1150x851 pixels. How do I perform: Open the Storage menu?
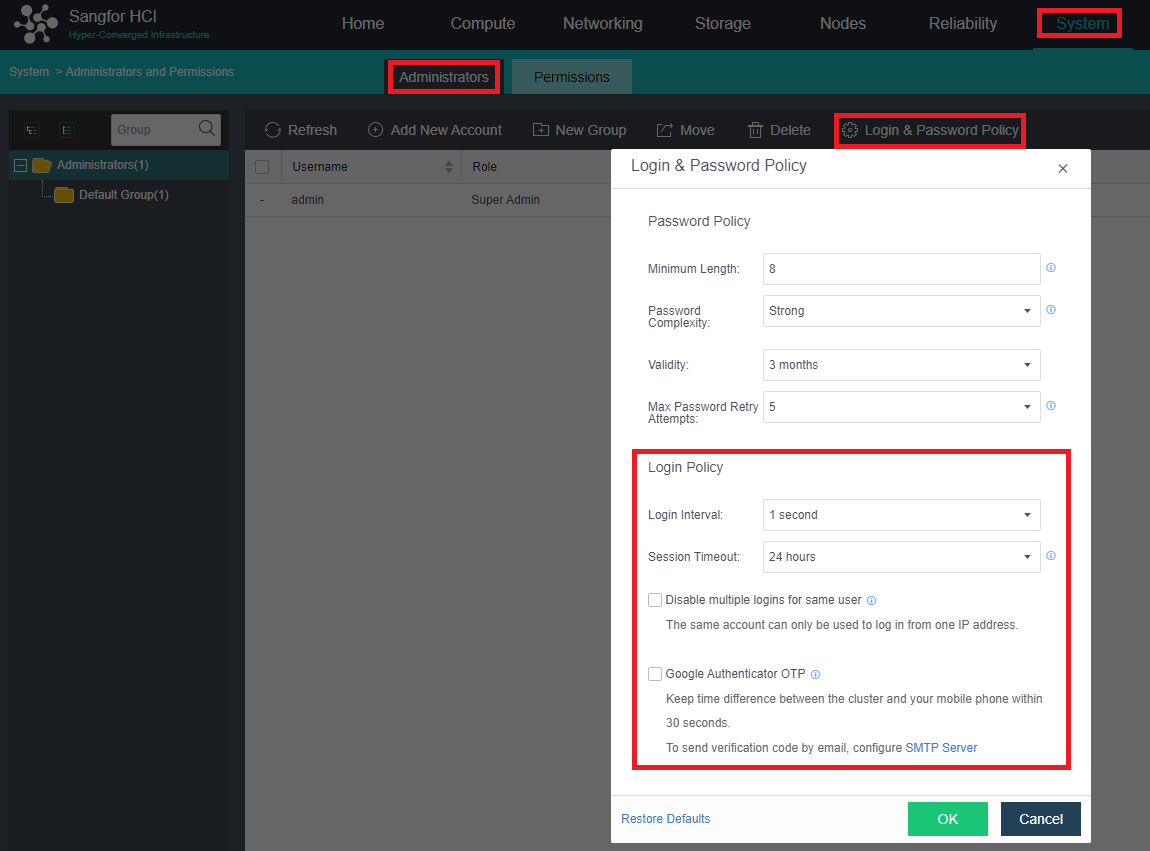722,23
